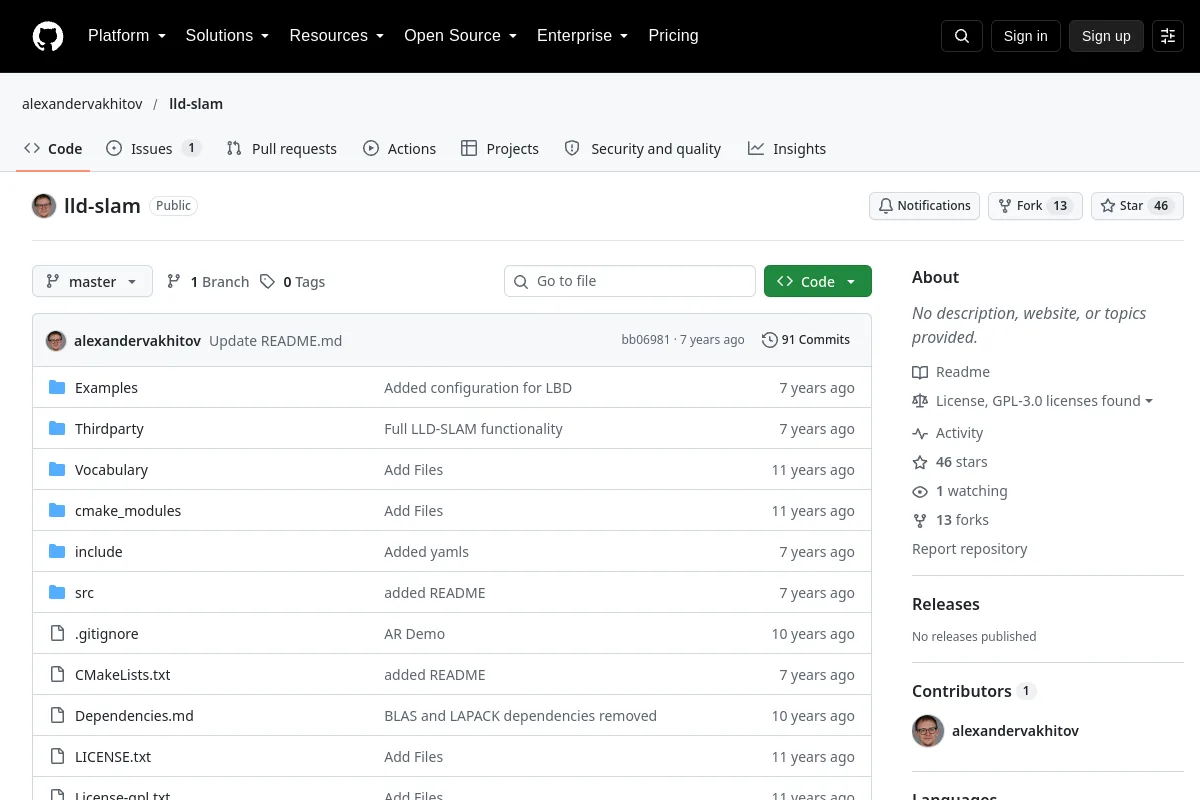The height and width of the screenshot is (800, 1200).
Task: Click the folder icon next to Examples
Action: click(57, 388)
